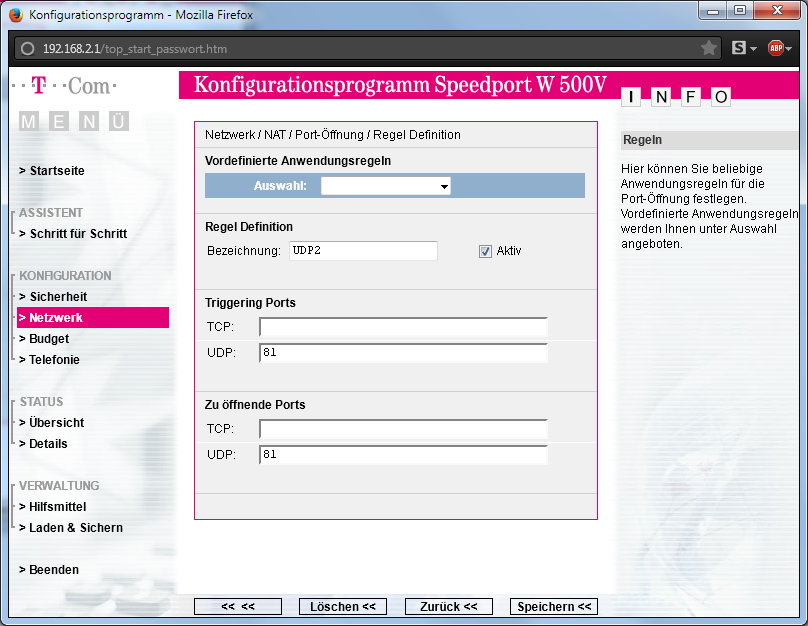
Task: Click the T-Com logo
Action: click(x=64, y=86)
